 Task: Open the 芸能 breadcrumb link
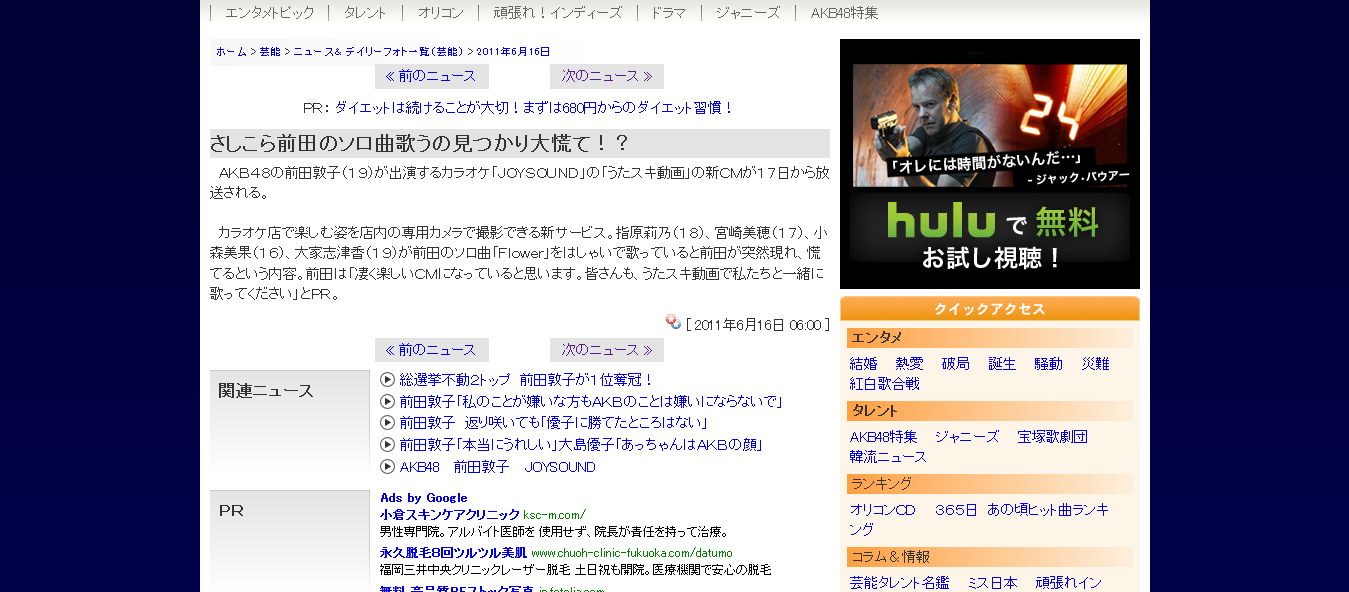click(270, 51)
